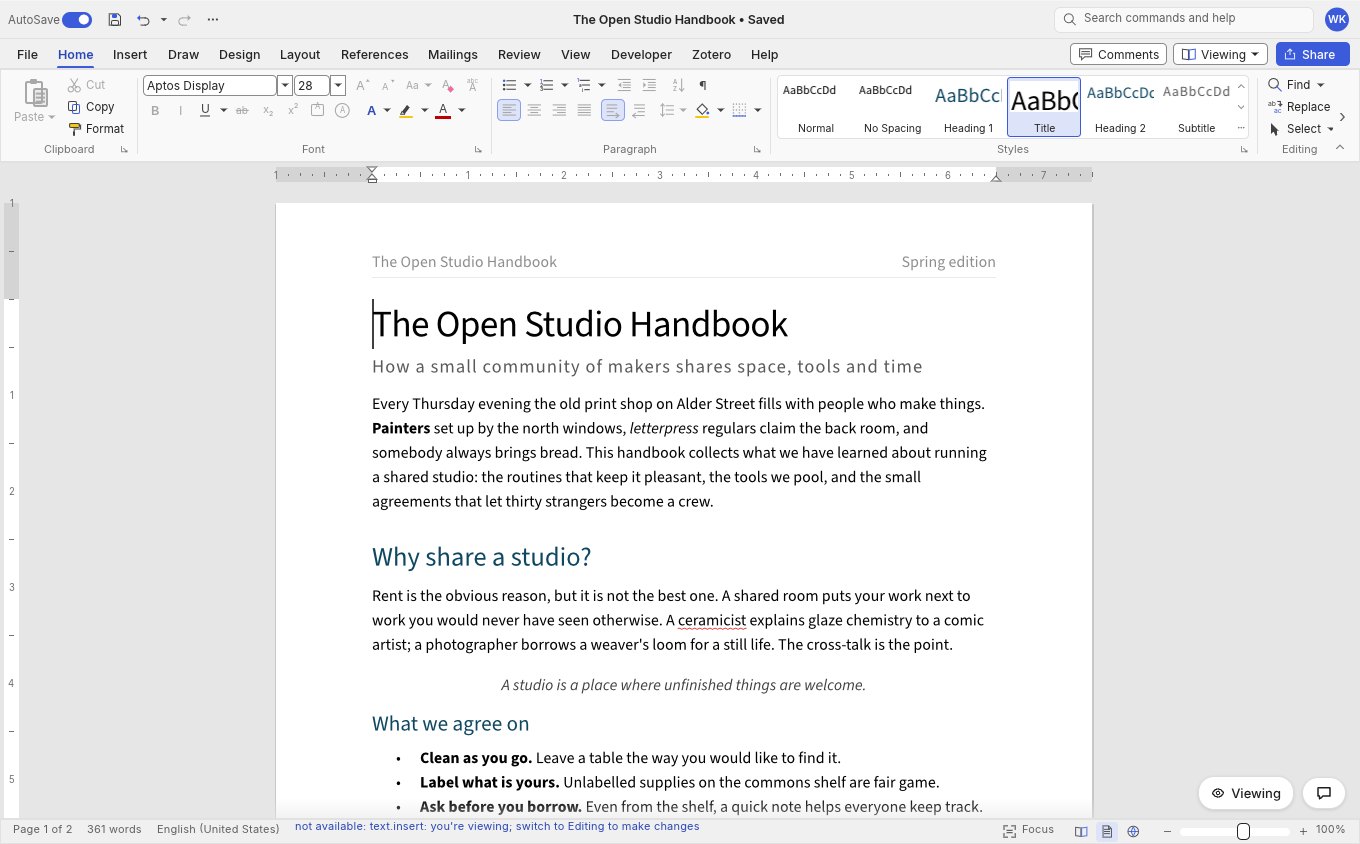Open the Comments button

click(x=1118, y=54)
